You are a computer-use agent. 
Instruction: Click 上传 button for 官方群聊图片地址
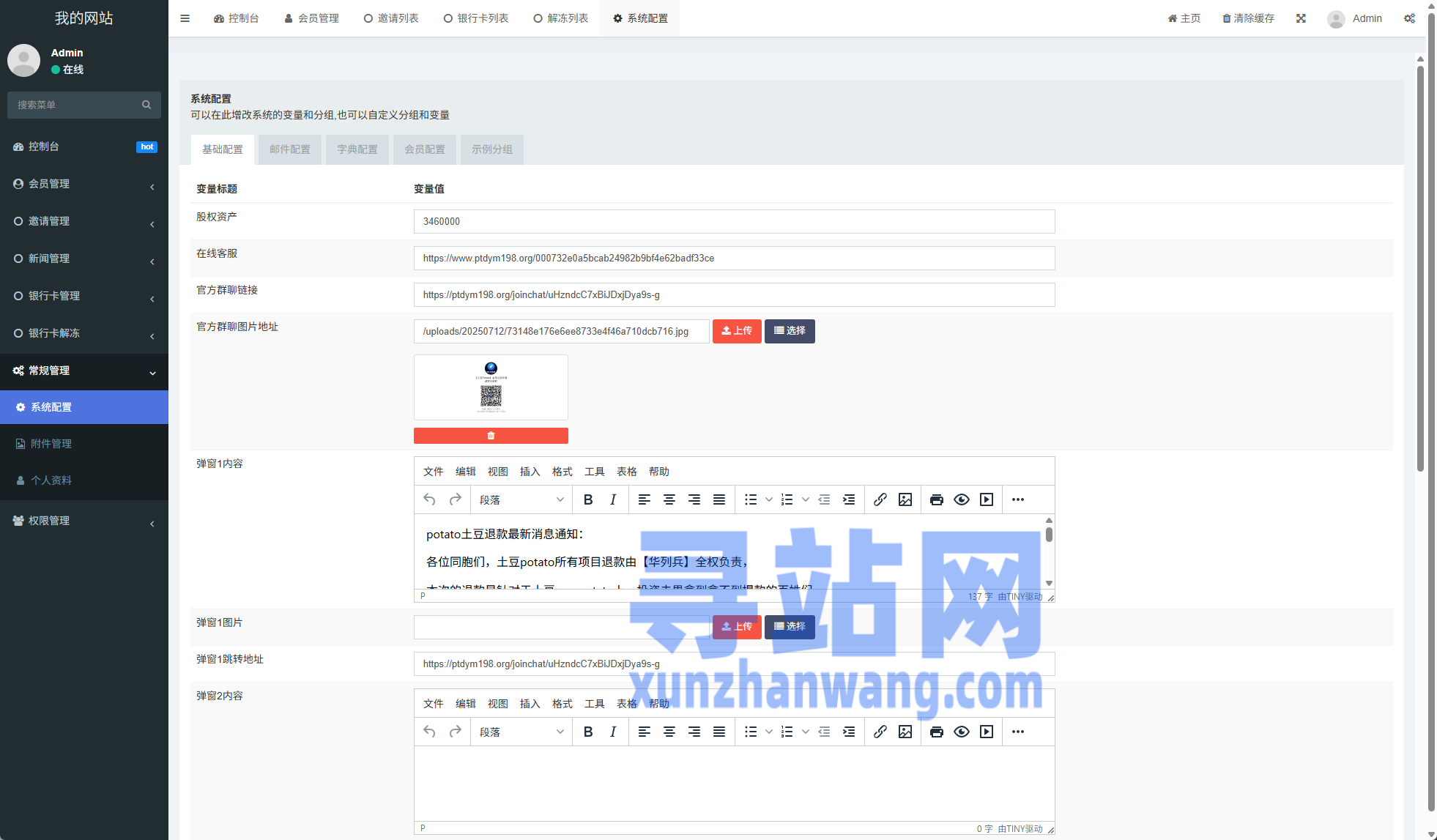[x=737, y=331]
